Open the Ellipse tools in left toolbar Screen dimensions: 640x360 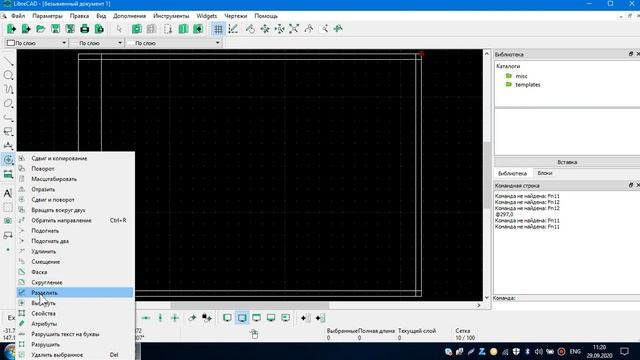[8, 103]
